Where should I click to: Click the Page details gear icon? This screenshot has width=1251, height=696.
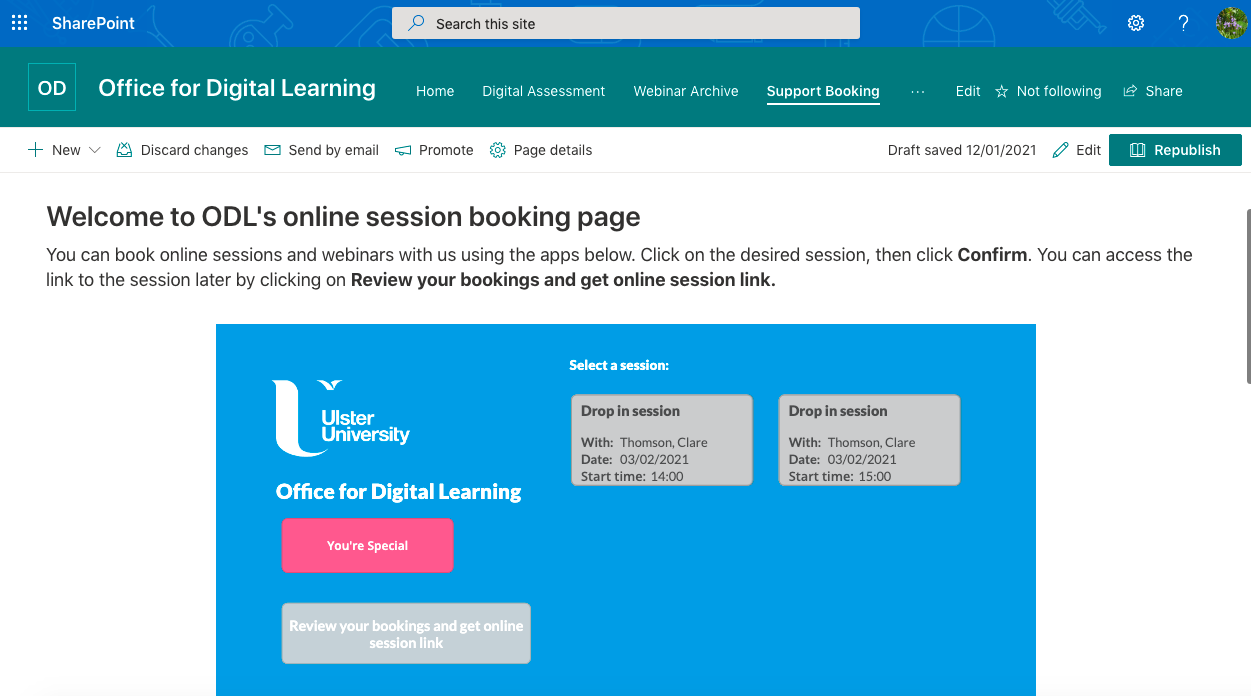(497, 150)
